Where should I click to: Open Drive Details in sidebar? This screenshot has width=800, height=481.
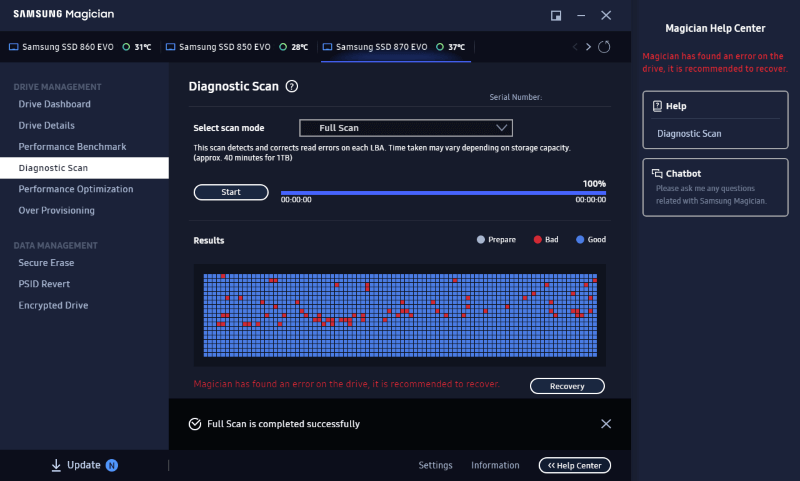46,125
